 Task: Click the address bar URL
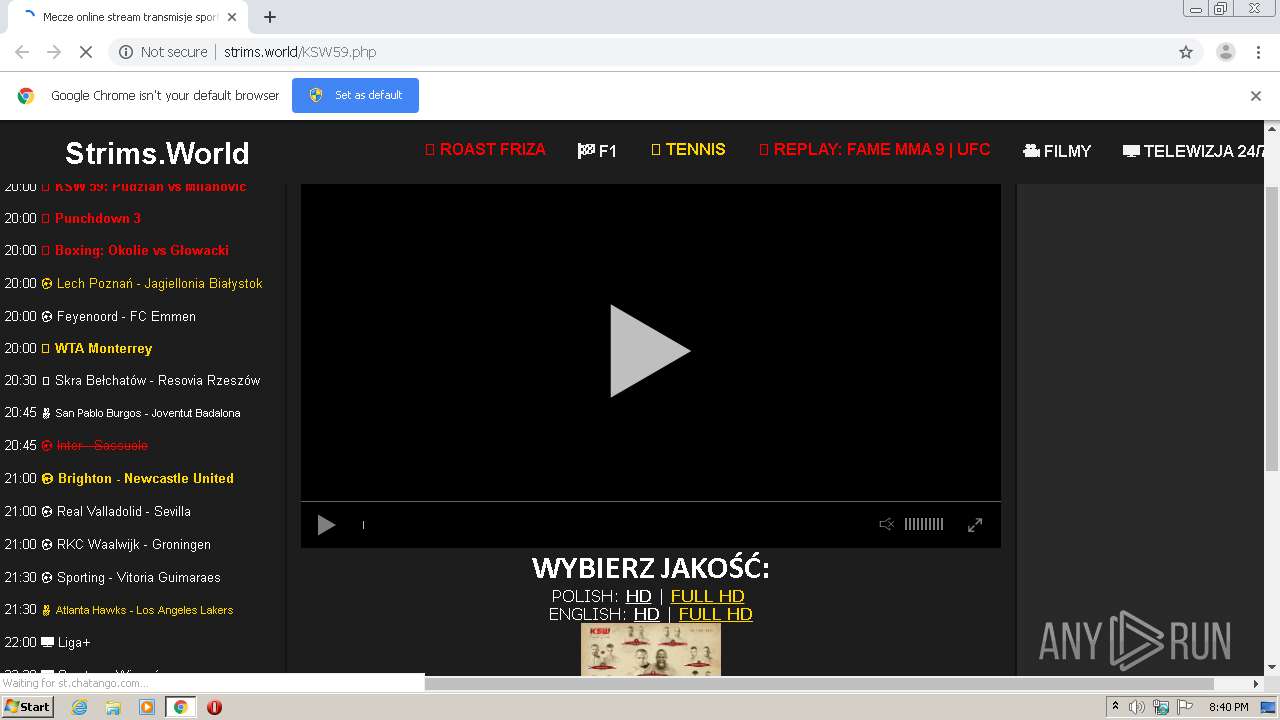tap(300, 52)
